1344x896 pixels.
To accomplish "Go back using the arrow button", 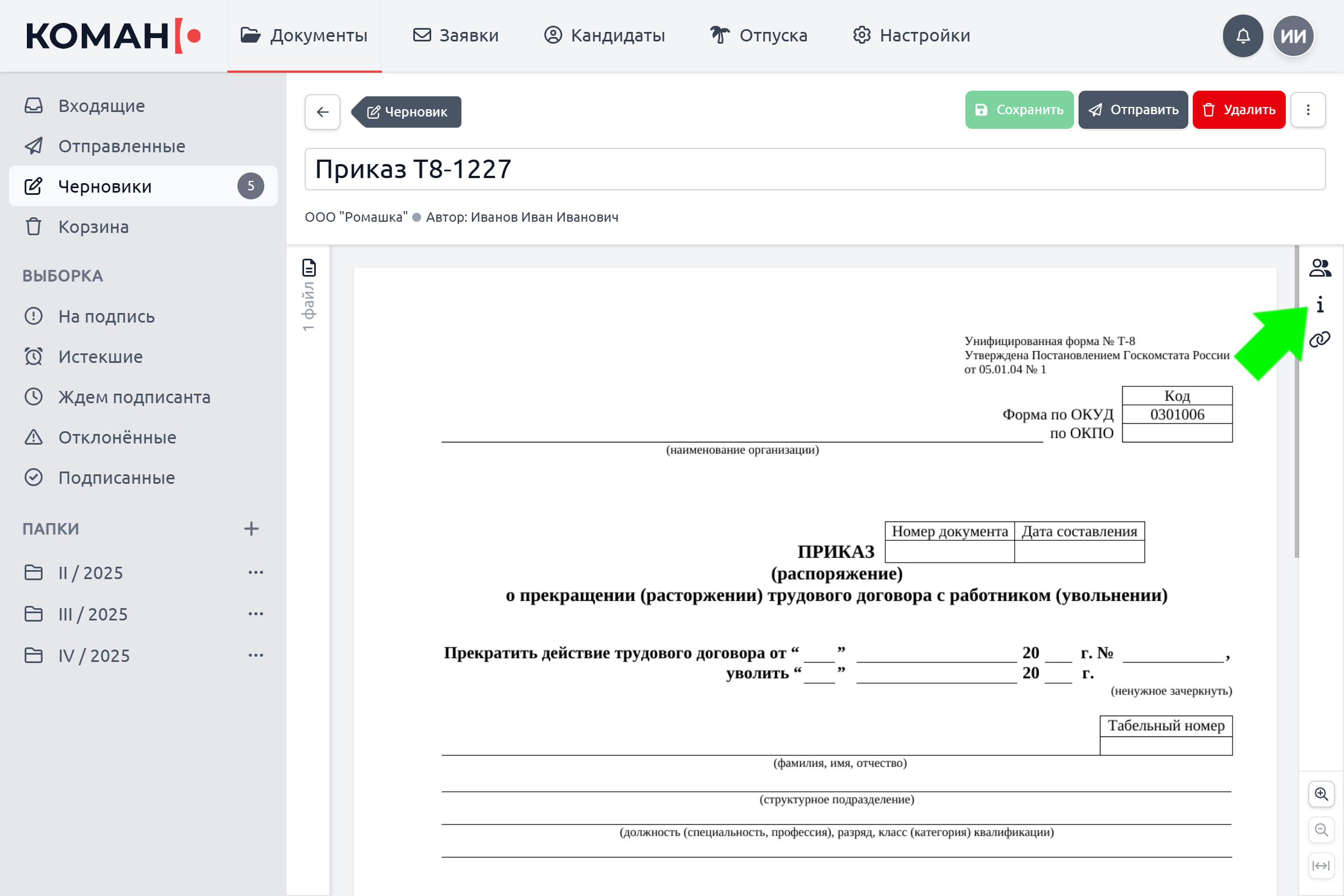I will click(x=323, y=111).
